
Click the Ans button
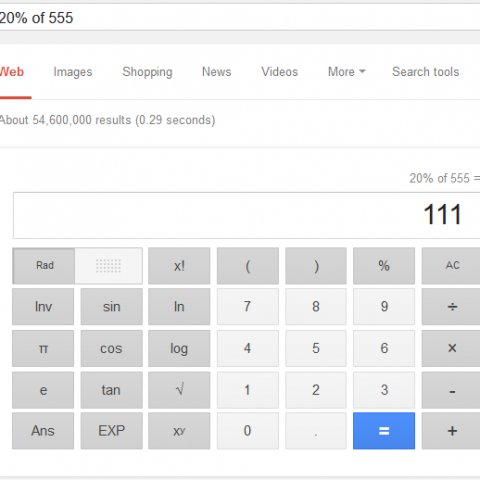(43, 431)
